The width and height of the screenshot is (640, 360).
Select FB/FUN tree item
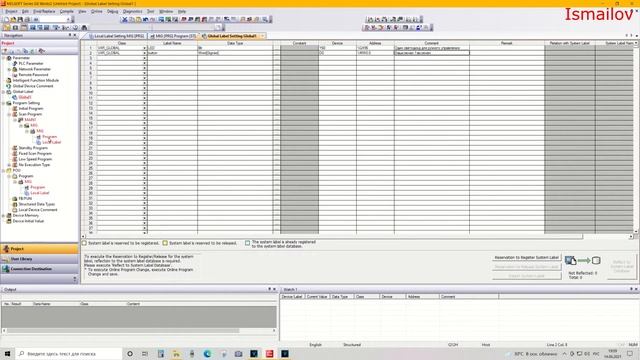coord(25,199)
